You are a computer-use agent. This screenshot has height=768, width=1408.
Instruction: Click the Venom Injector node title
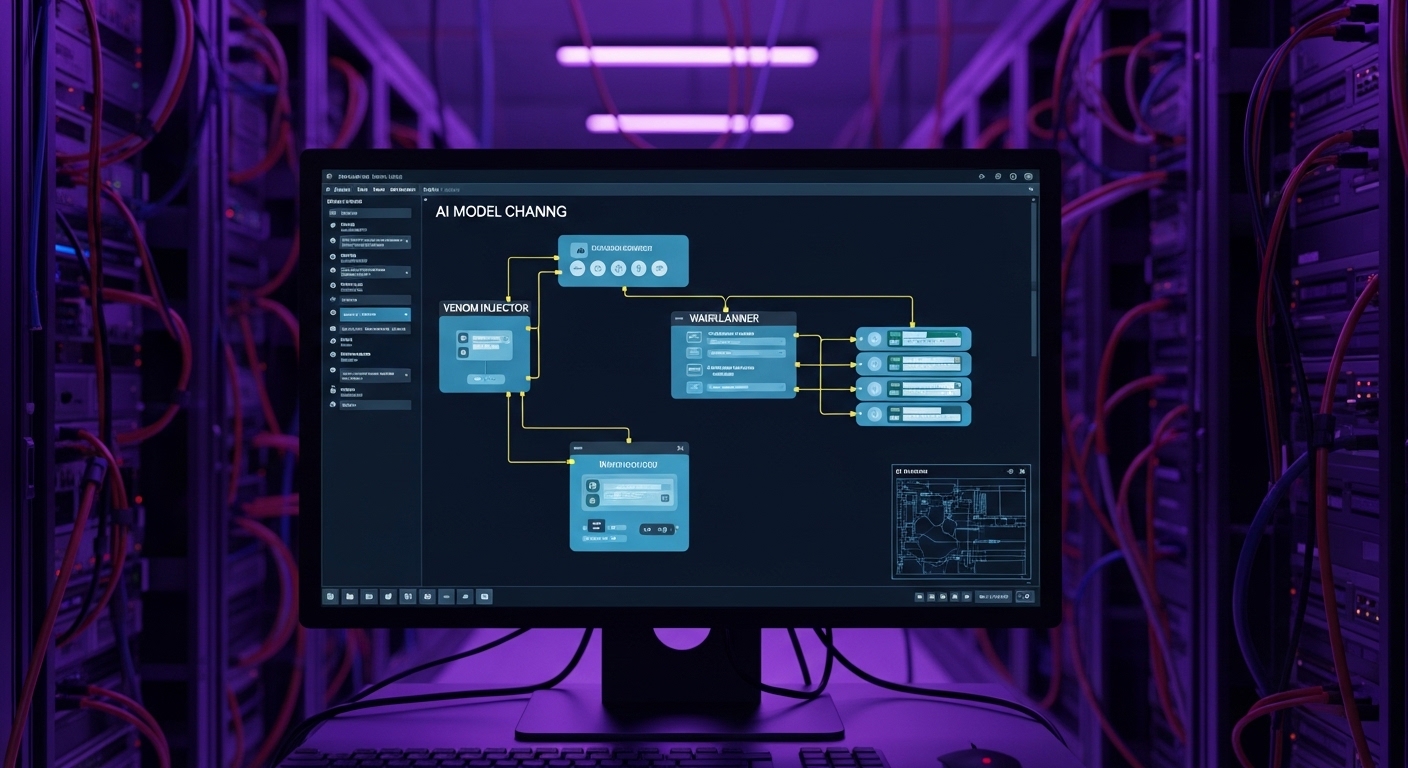click(x=487, y=308)
